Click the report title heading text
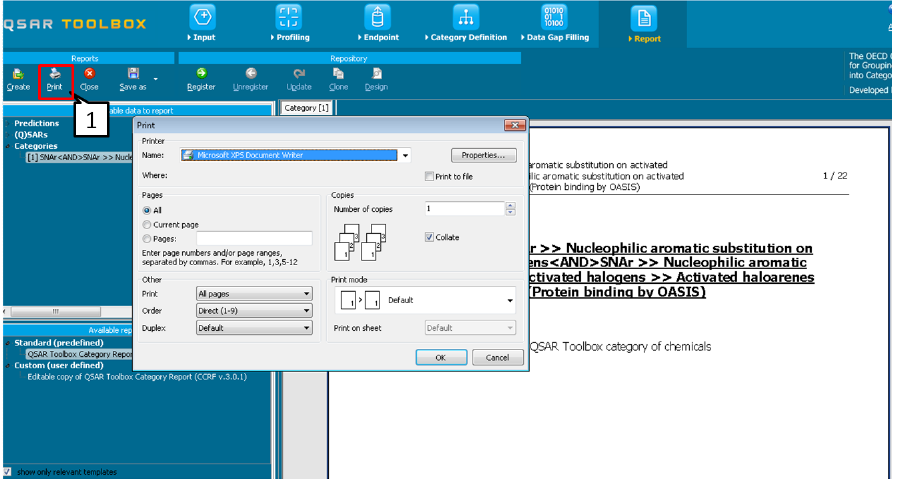 [672, 270]
